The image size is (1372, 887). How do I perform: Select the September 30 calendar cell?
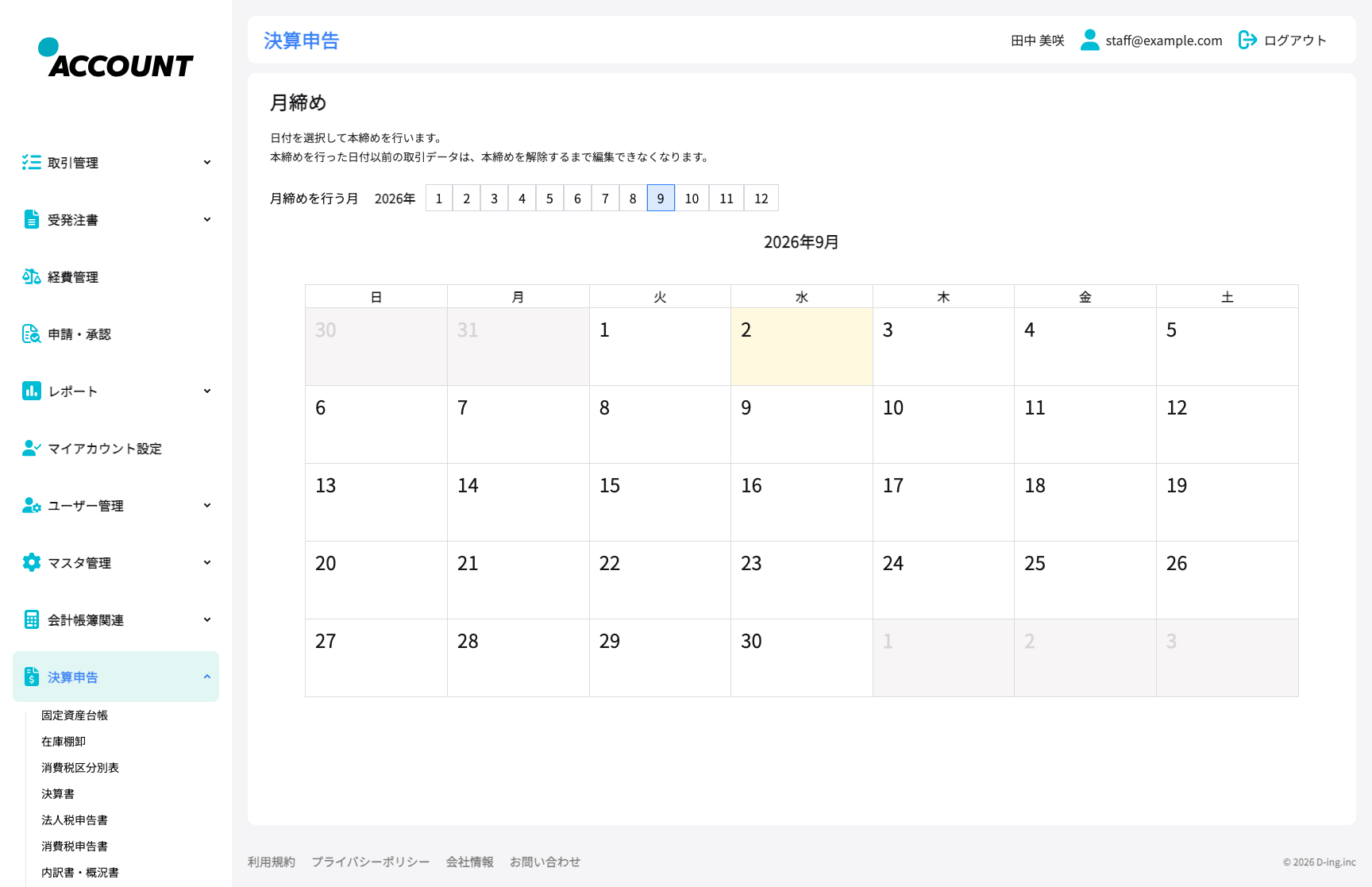[x=801, y=658]
